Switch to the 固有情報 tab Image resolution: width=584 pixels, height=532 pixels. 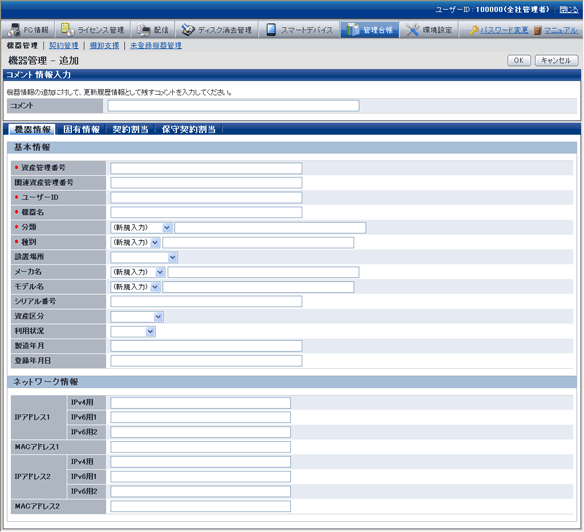pyautogui.click(x=81, y=129)
